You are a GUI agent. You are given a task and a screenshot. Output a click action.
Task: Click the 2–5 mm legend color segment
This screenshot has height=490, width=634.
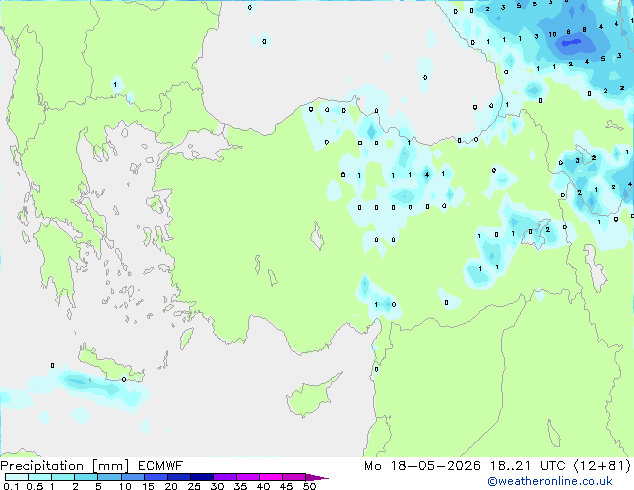86,477
